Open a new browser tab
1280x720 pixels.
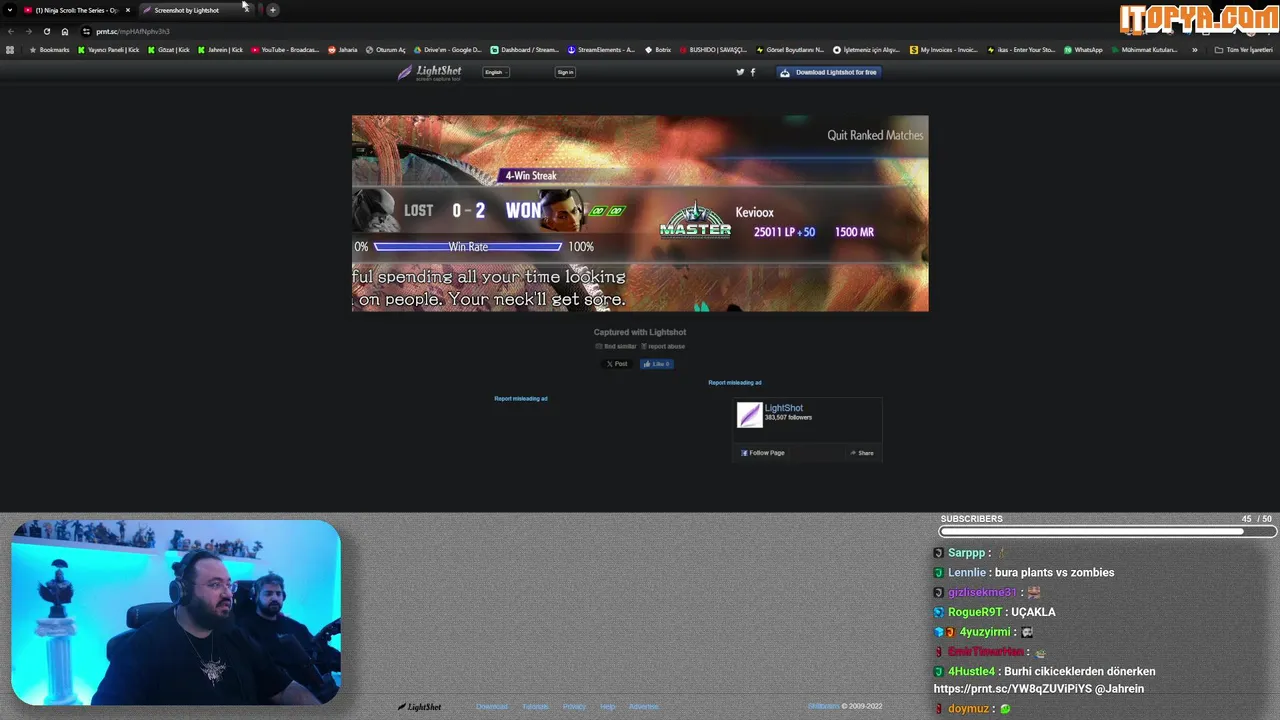click(x=272, y=10)
